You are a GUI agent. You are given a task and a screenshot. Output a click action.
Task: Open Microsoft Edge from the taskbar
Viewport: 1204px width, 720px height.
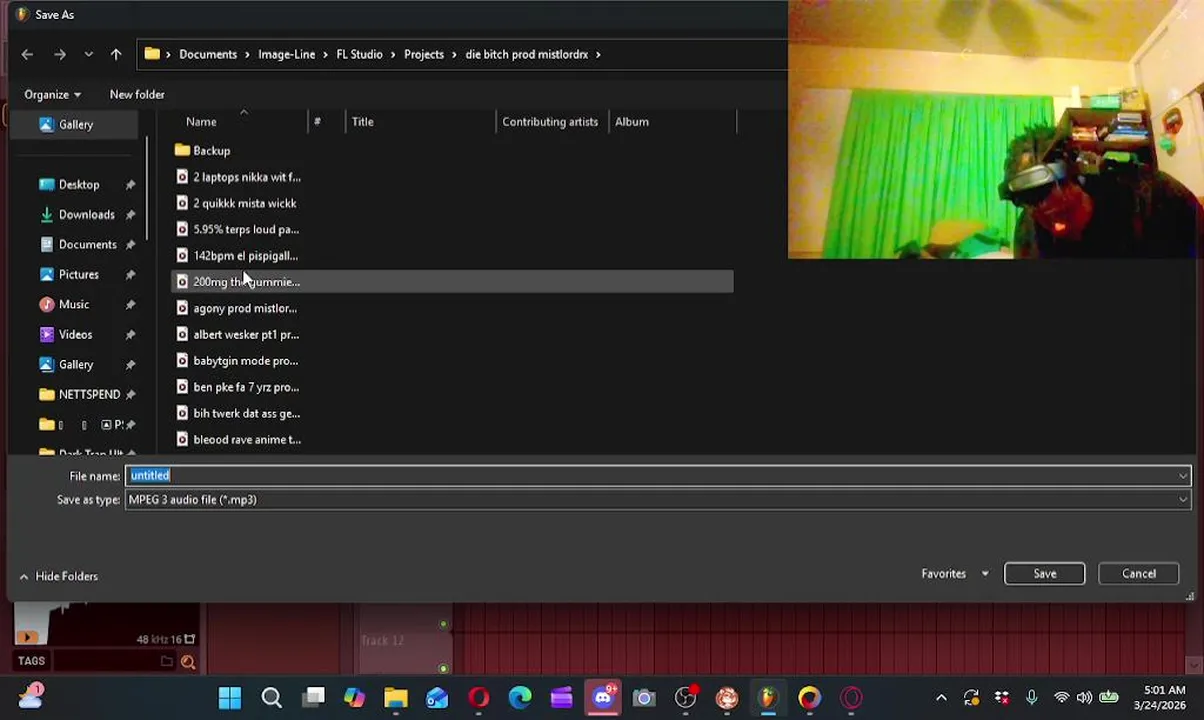pyautogui.click(x=520, y=698)
